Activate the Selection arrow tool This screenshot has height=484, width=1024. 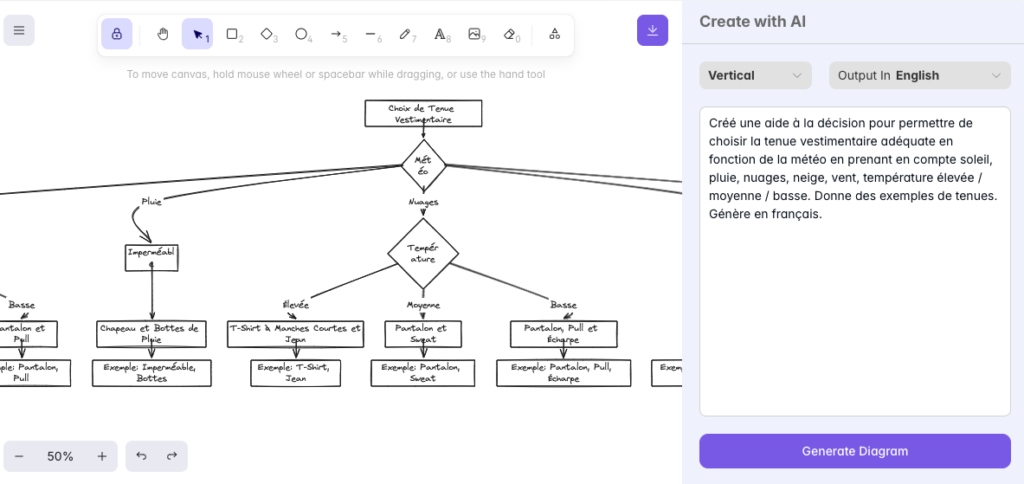(x=198, y=34)
